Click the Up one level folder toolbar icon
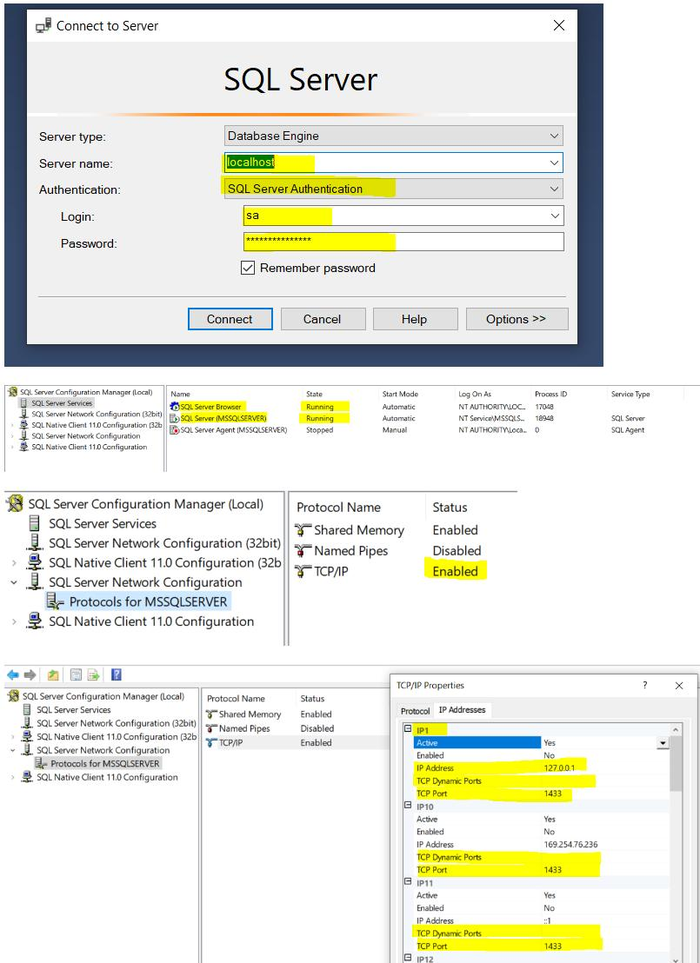700x963 pixels. 53,675
